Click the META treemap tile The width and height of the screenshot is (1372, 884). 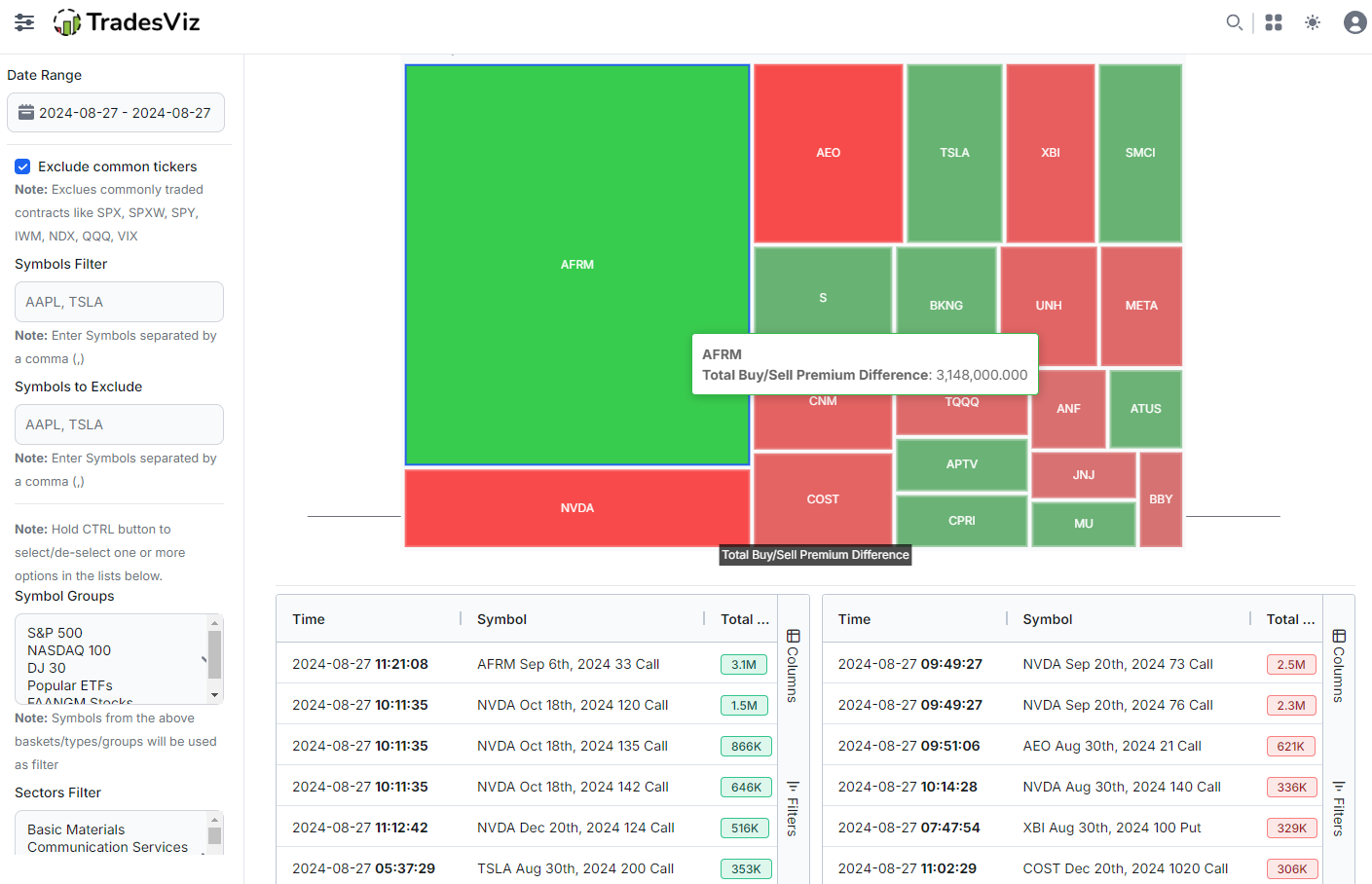click(1141, 306)
